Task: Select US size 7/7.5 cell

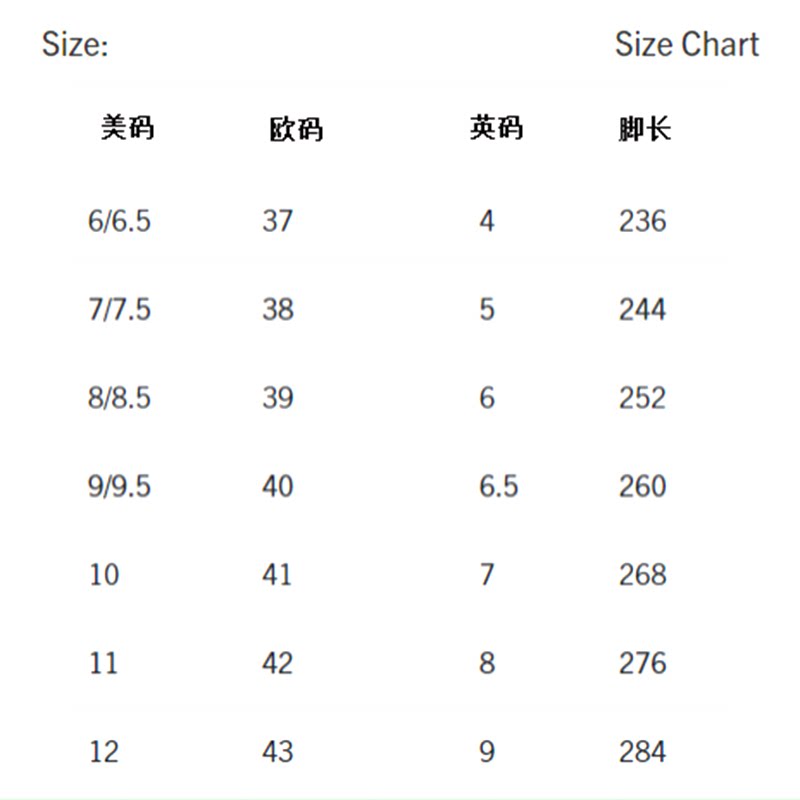Action: tap(119, 309)
